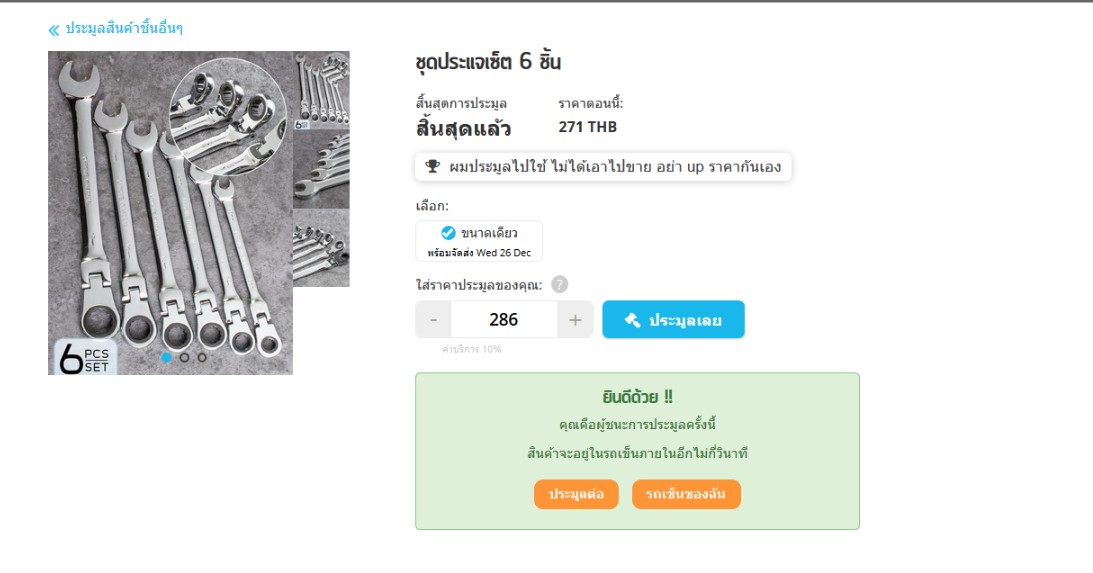Click the bid amount field showing 286
The image size is (1093, 573).
coord(504,320)
